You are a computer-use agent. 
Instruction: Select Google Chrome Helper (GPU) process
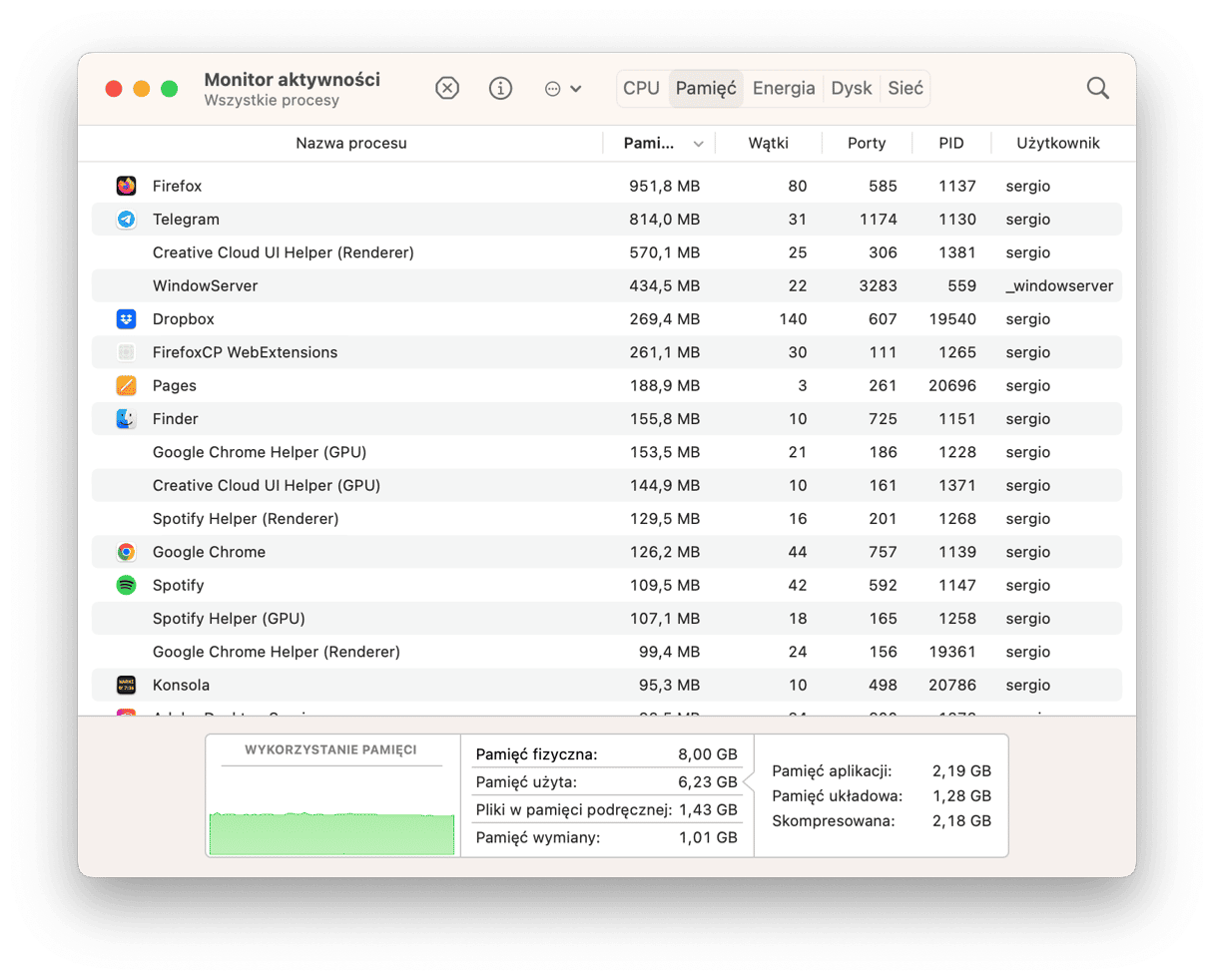click(x=607, y=452)
